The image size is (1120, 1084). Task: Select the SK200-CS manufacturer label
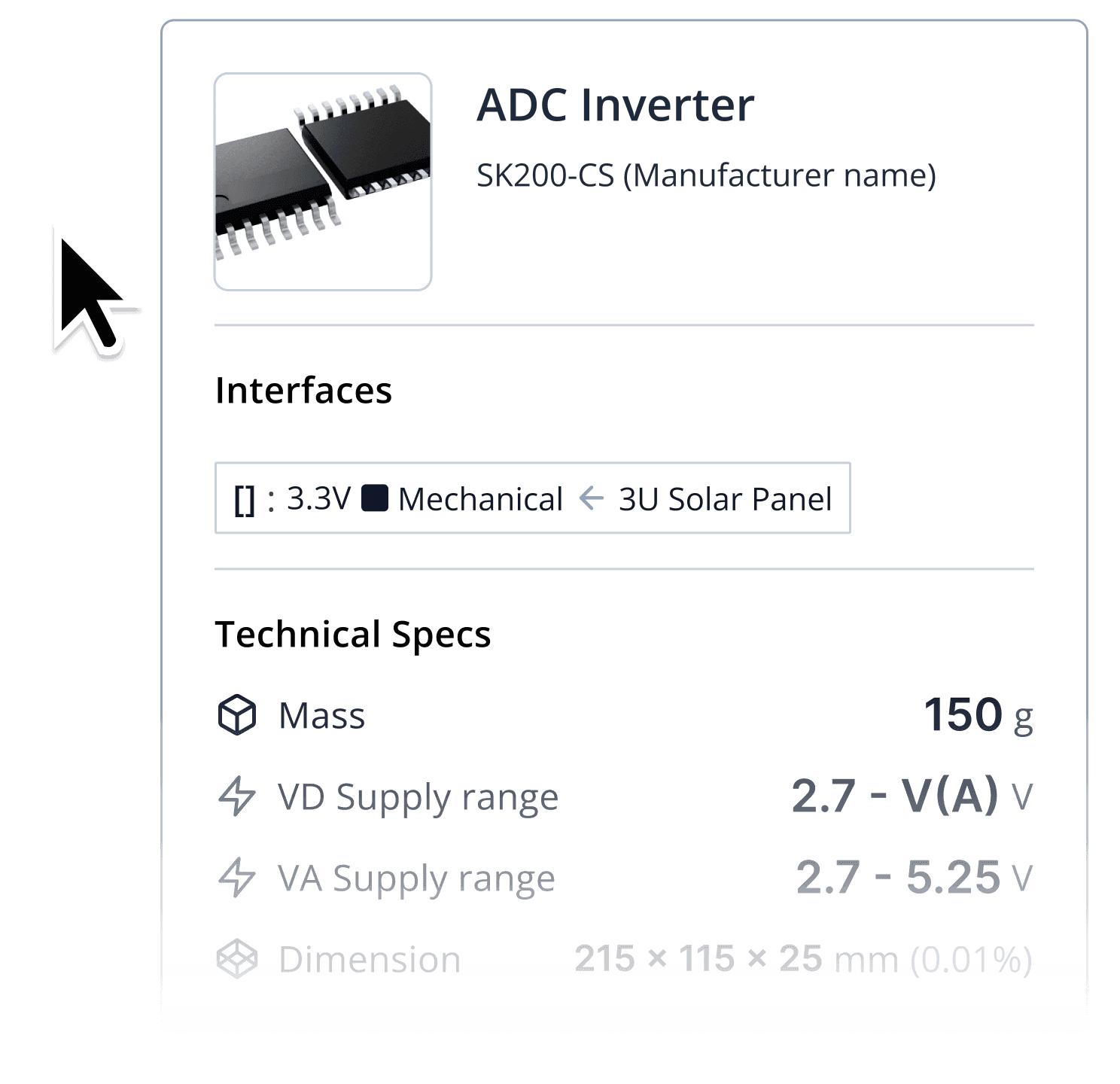tap(706, 175)
